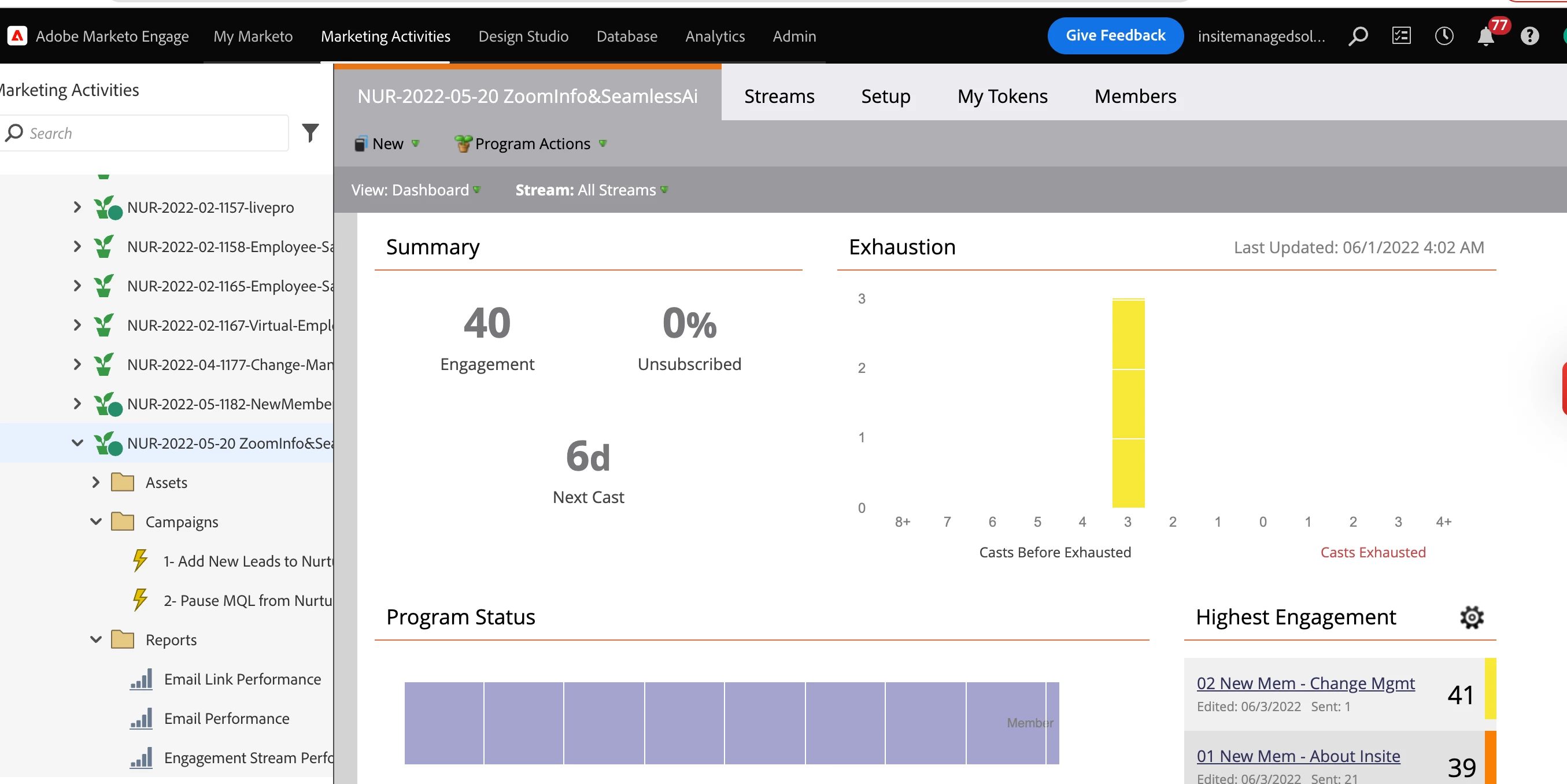Click the history clock icon
1567x784 pixels.
[x=1443, y=36]
